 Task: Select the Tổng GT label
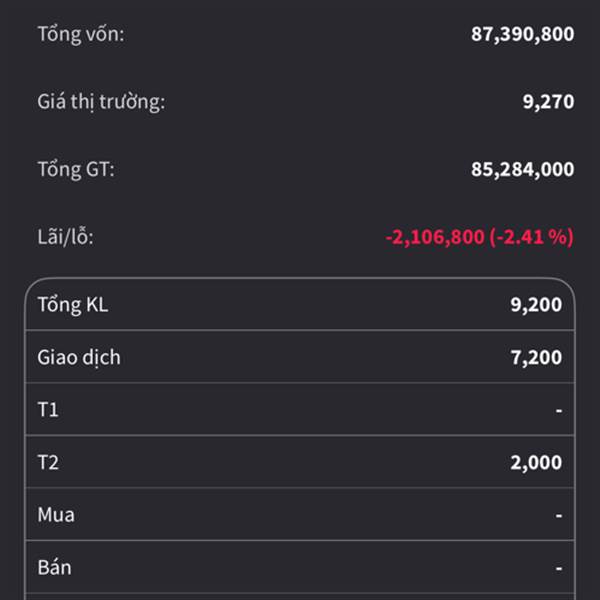click(76, 170)
